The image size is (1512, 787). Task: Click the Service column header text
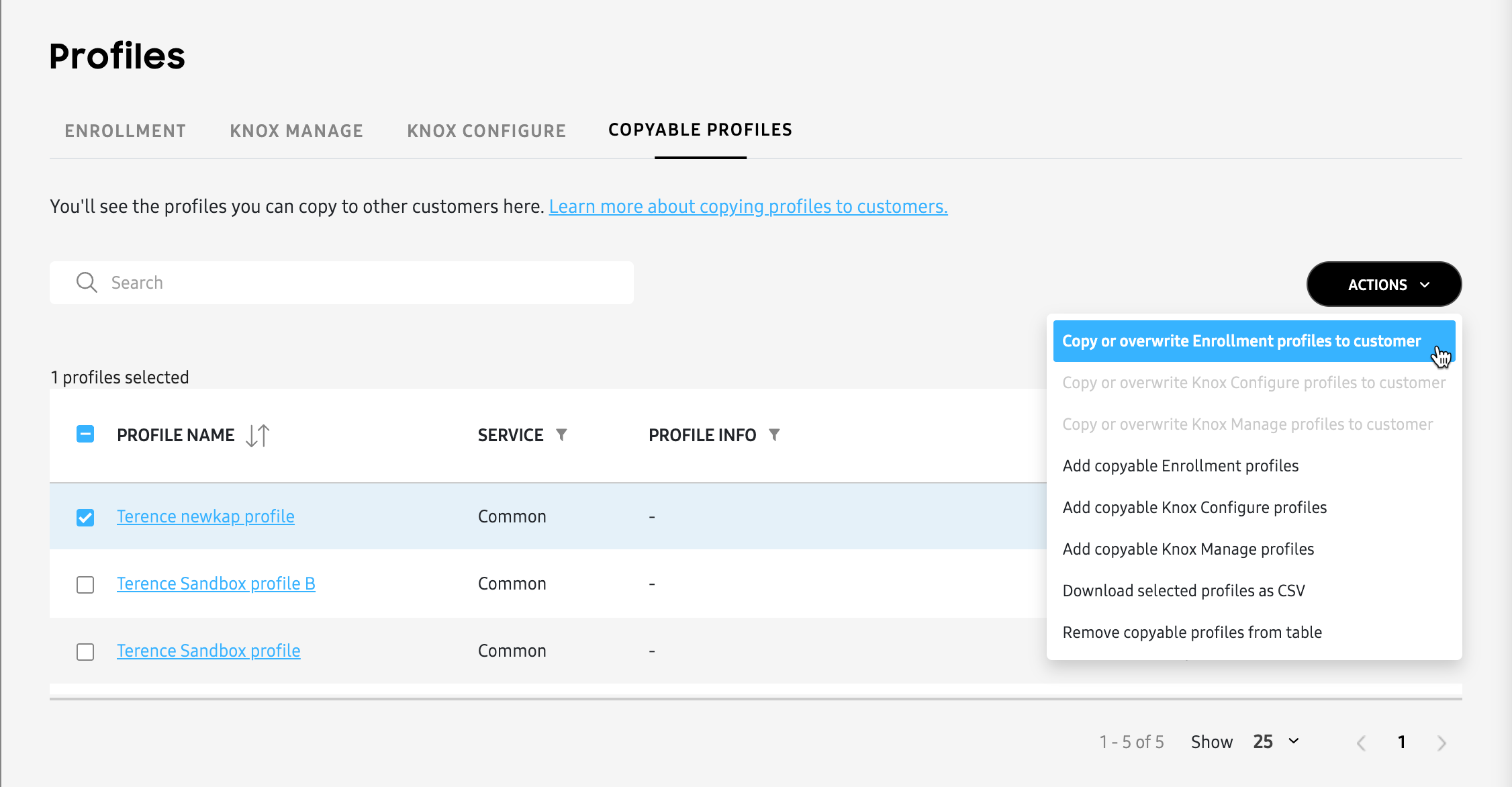tap(510, 435)
